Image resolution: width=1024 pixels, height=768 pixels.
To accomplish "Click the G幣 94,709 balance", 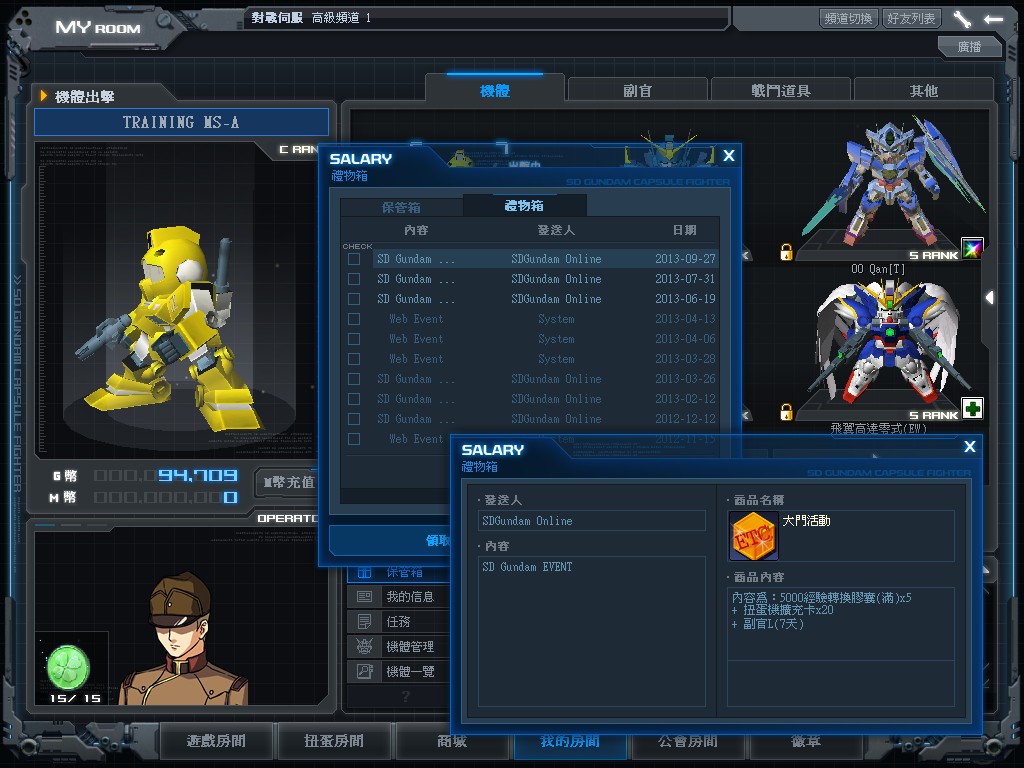I will pos(166,475).
